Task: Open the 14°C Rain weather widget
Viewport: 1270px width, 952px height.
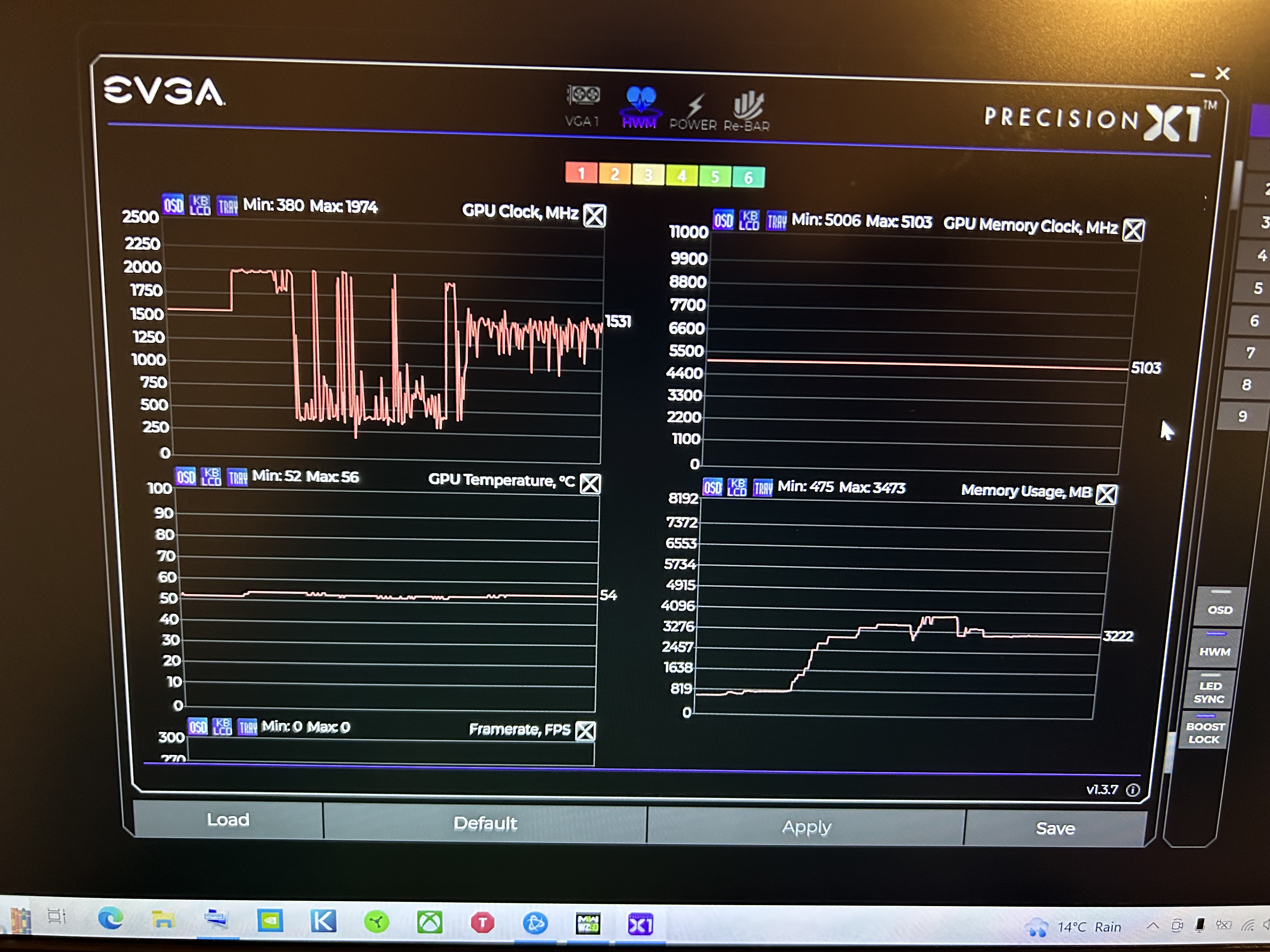Action: (x=1073, y=927)
